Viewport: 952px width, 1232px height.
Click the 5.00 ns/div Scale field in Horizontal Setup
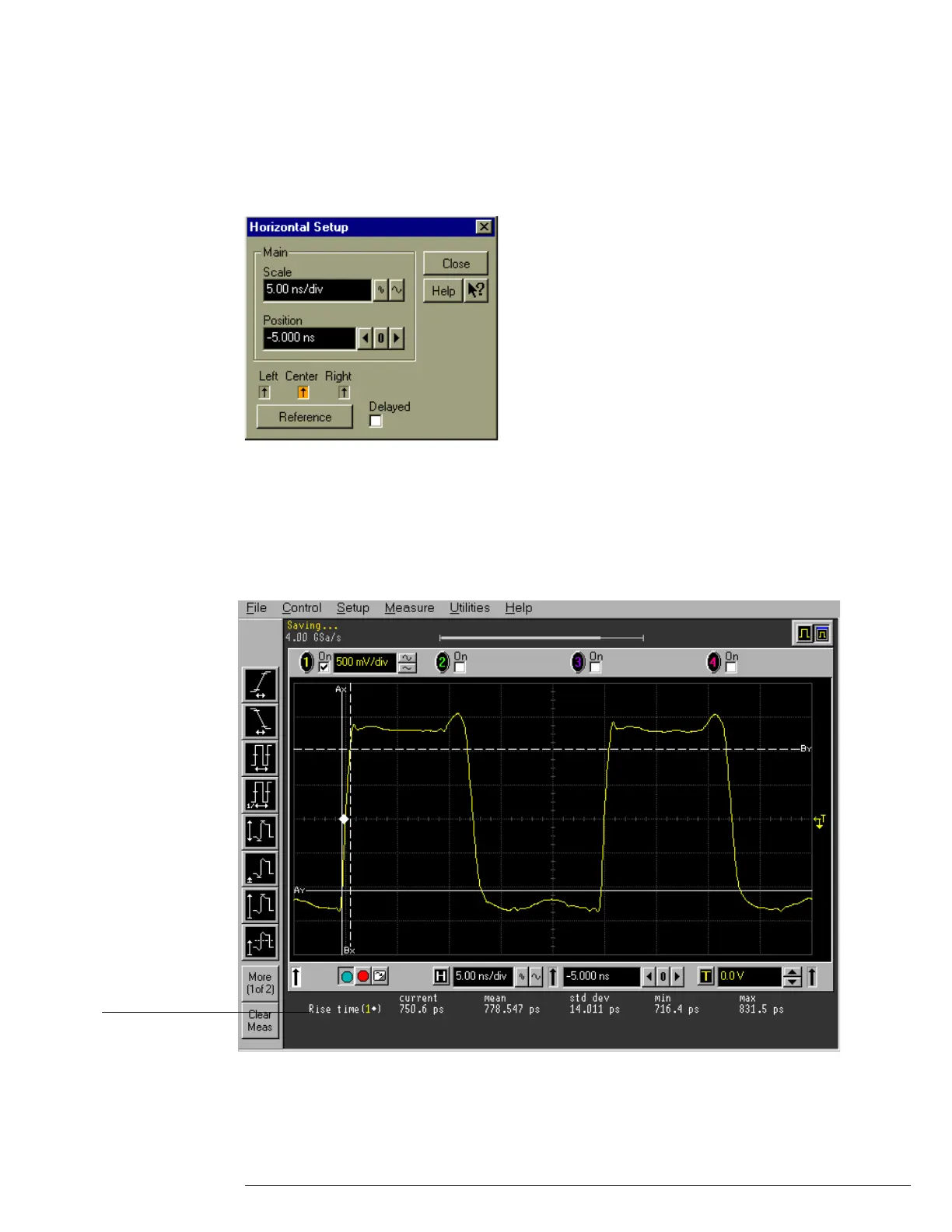tap(317, 290)
